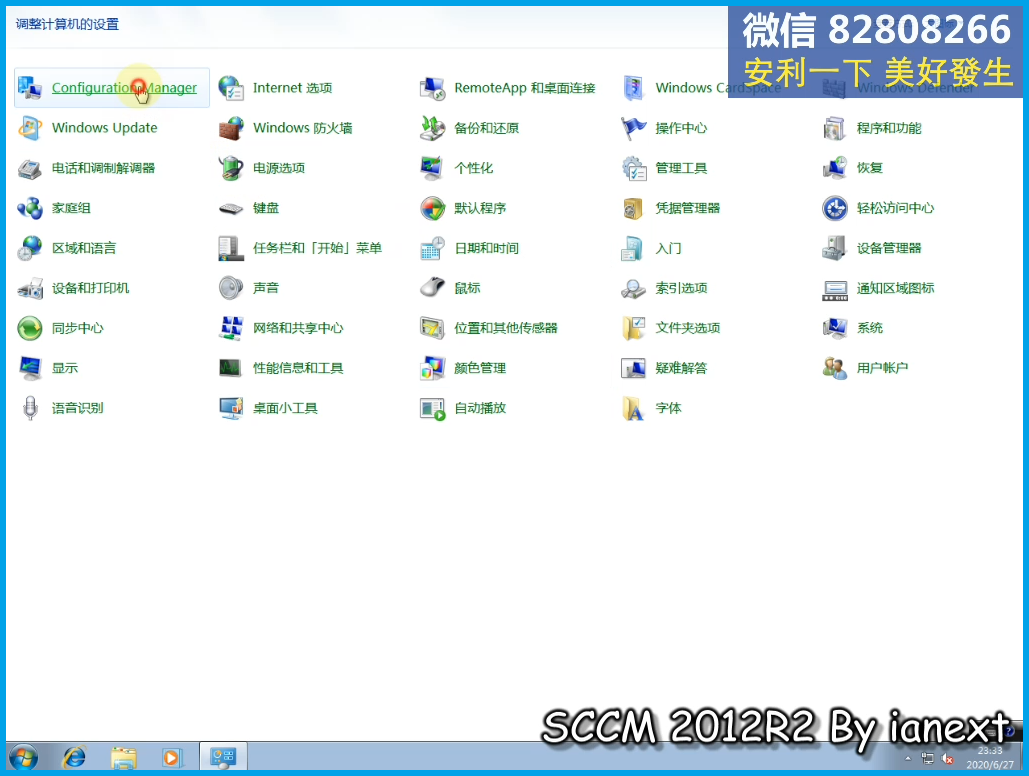Click the 区域和语言 globe icon
Viewport: 1029px width, 776px height.
point(30,248)
